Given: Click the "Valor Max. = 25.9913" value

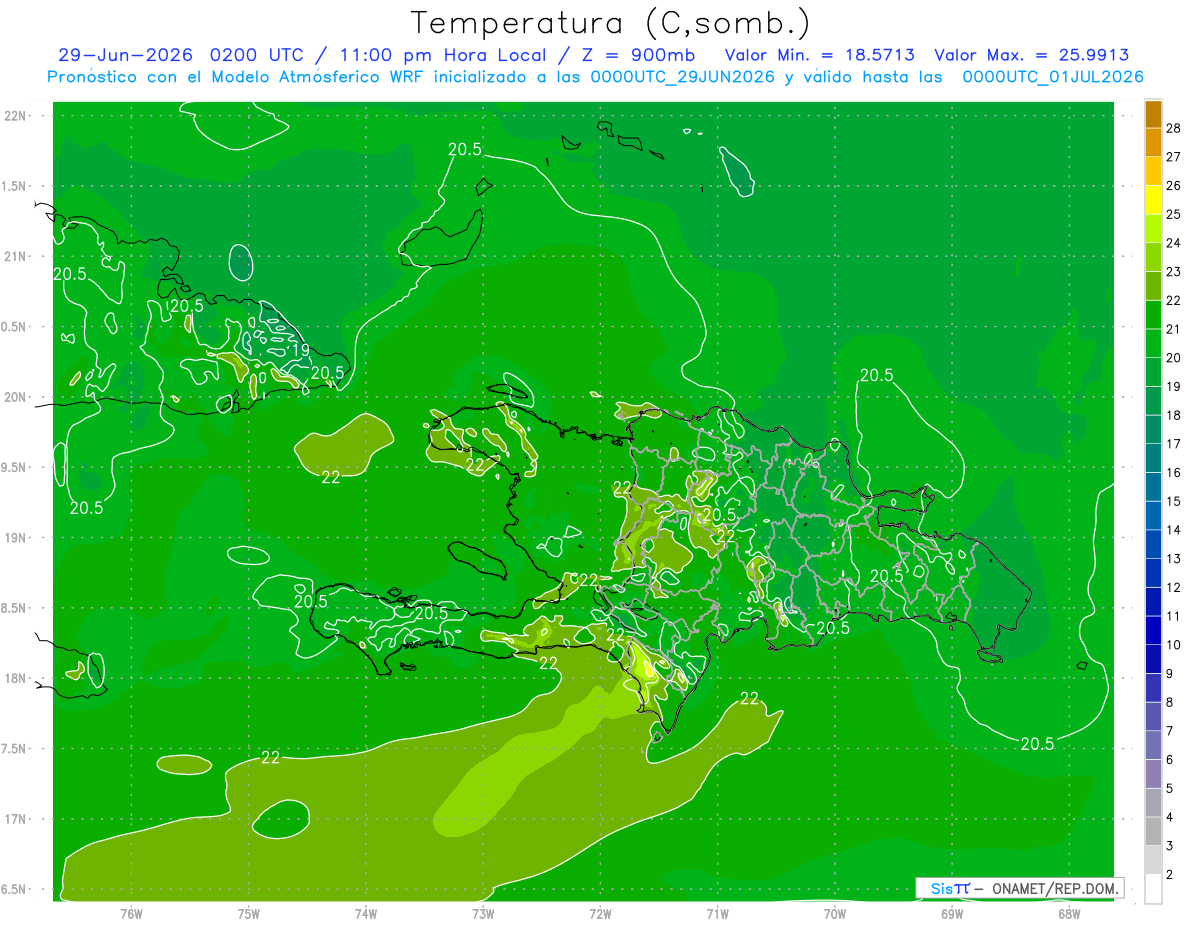Looking at the screenshot, I should (1031, 55).
